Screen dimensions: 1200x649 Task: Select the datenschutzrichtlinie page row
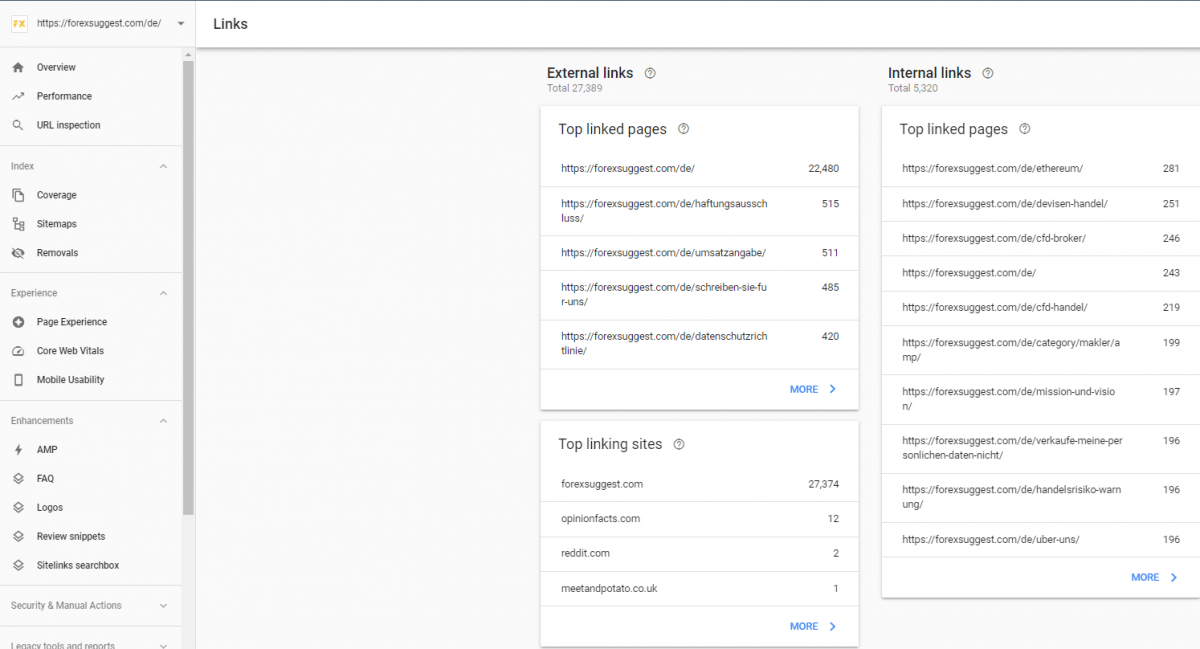[699, 345]
